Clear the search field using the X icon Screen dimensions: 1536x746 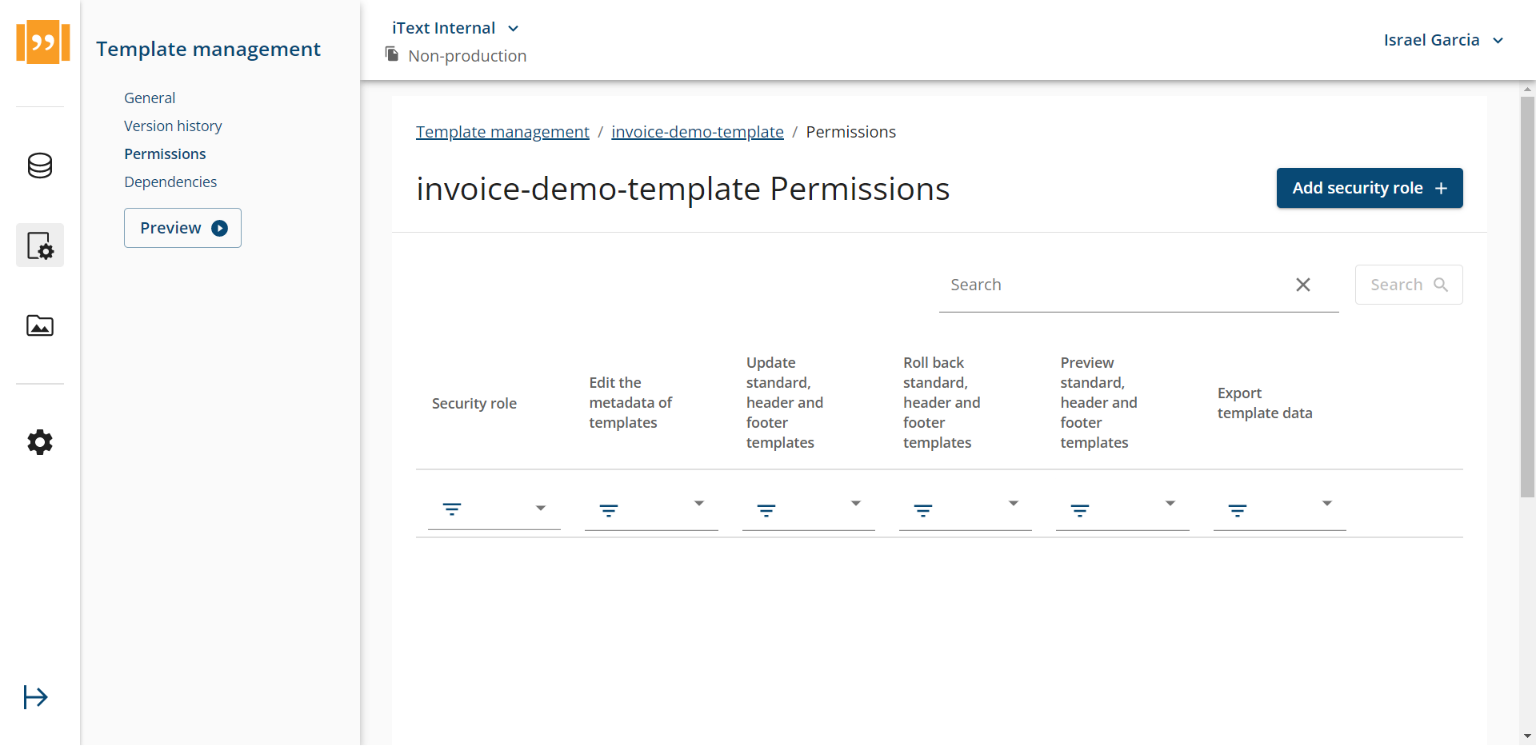[1303, 284]
